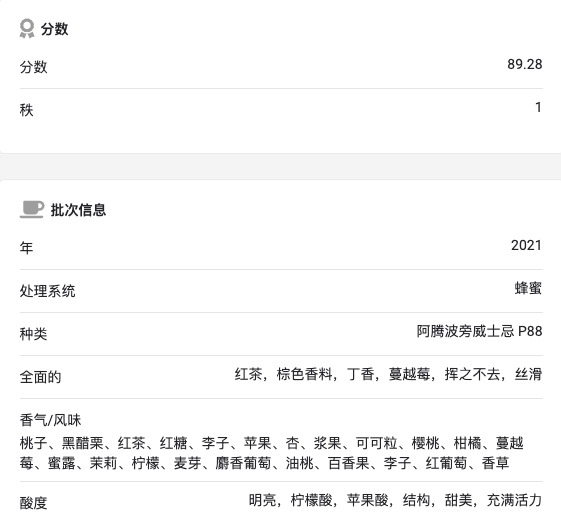Click the 全面的 row label
The height and width of the screenshot is (529, 561).
pos(40,377)
